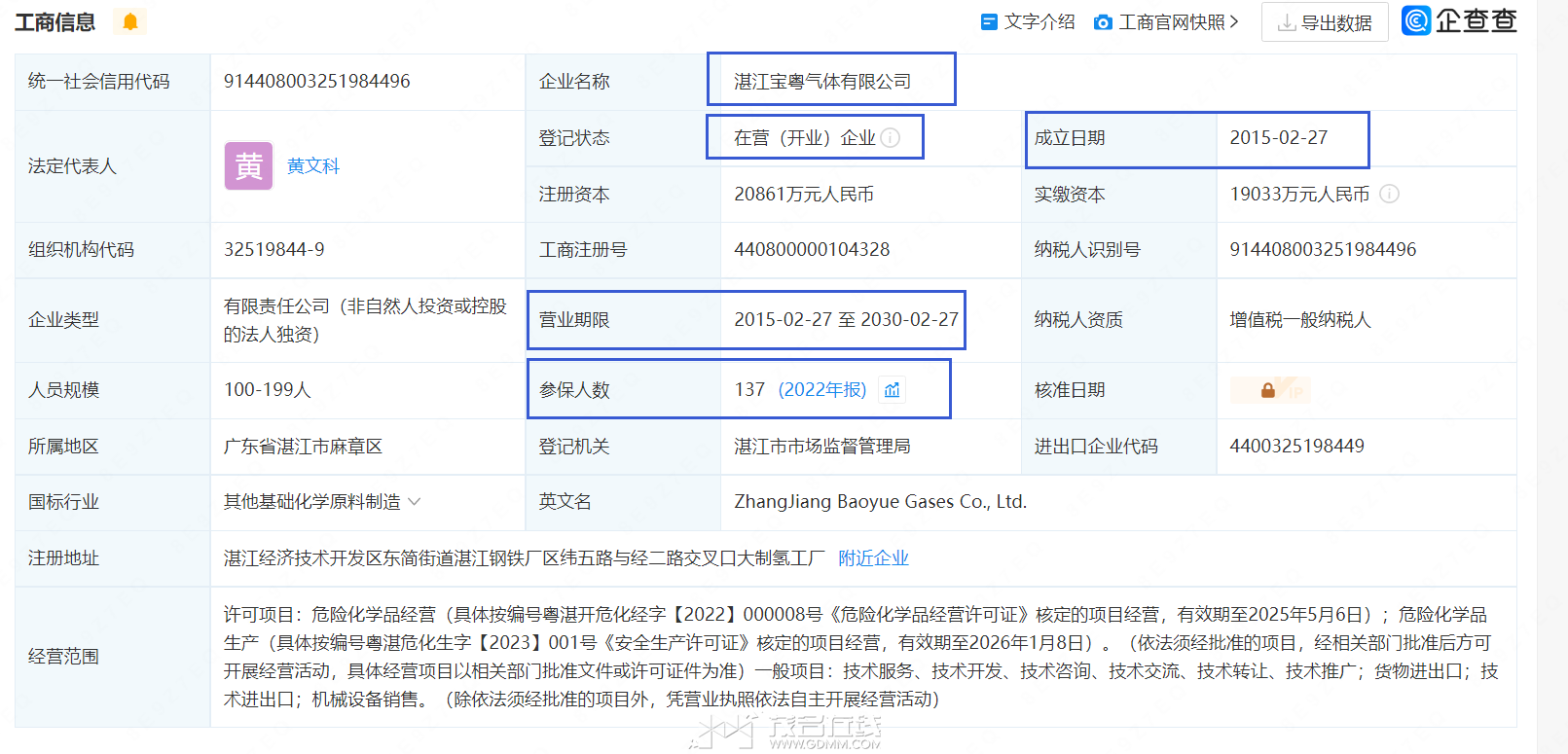Select enterprise type 有限责任公司 text
Screen dimensions: 1568x754
click(x=365, y=320)
